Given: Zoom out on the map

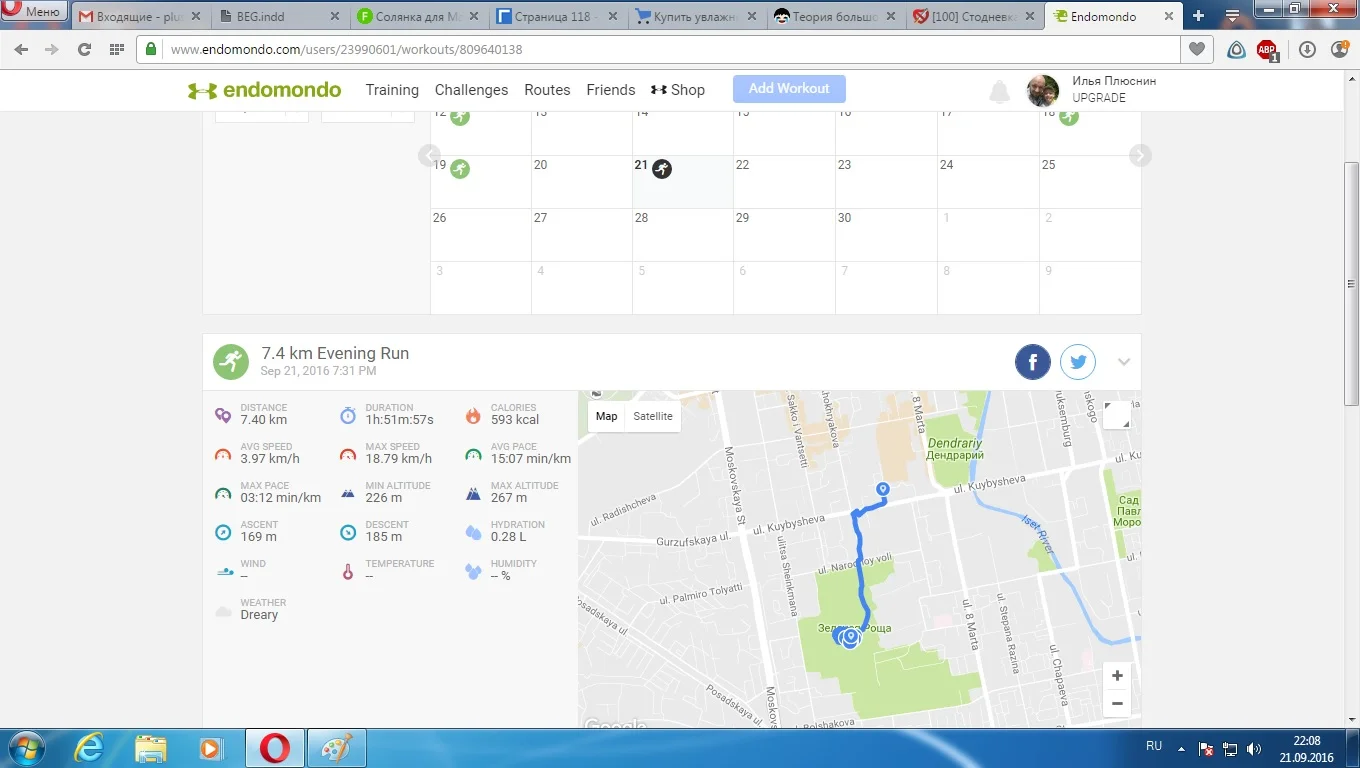Looking at the screenshot, I should pos(1117,703).
